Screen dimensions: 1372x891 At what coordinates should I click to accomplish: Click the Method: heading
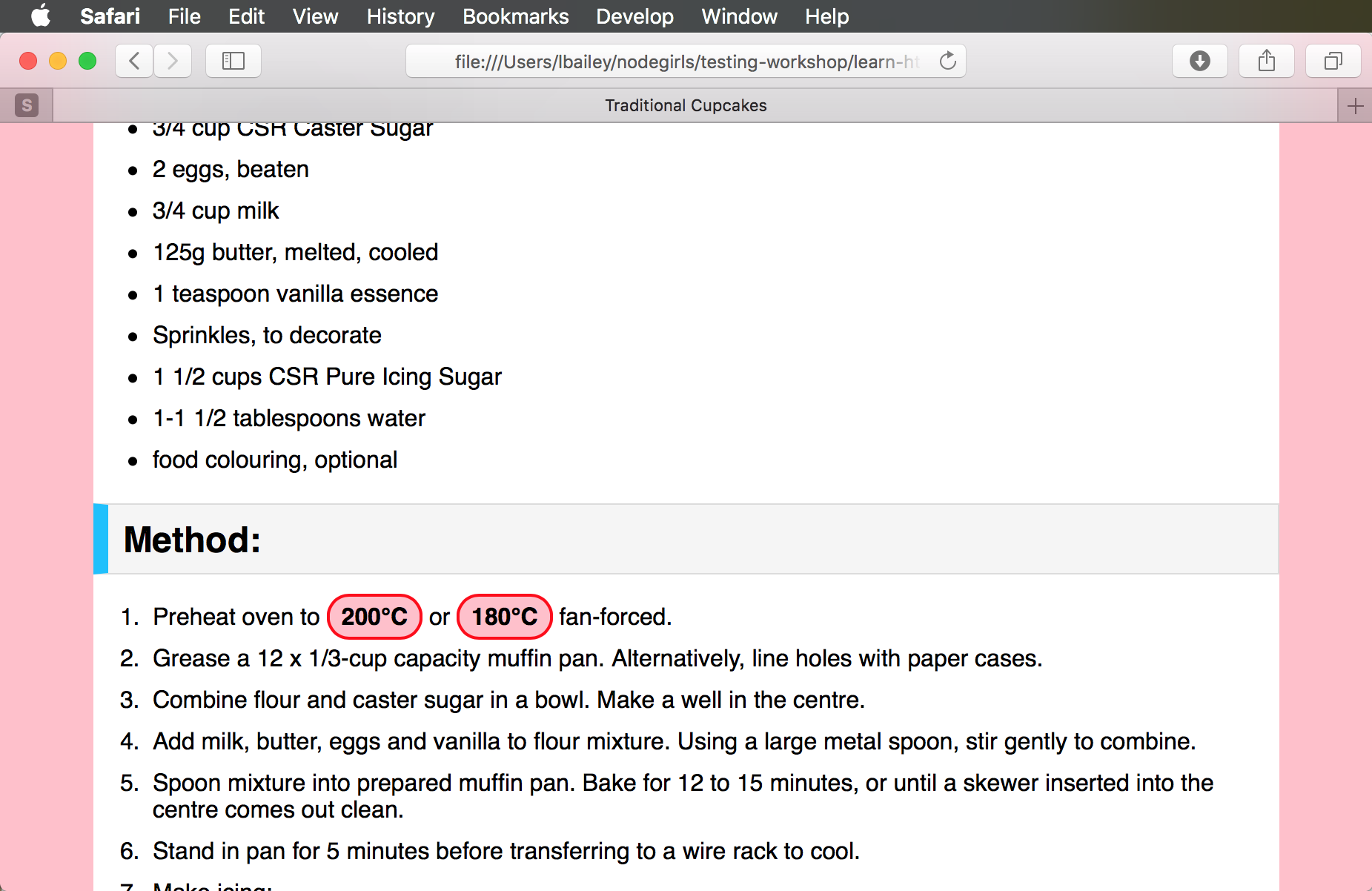click(192, 539)
